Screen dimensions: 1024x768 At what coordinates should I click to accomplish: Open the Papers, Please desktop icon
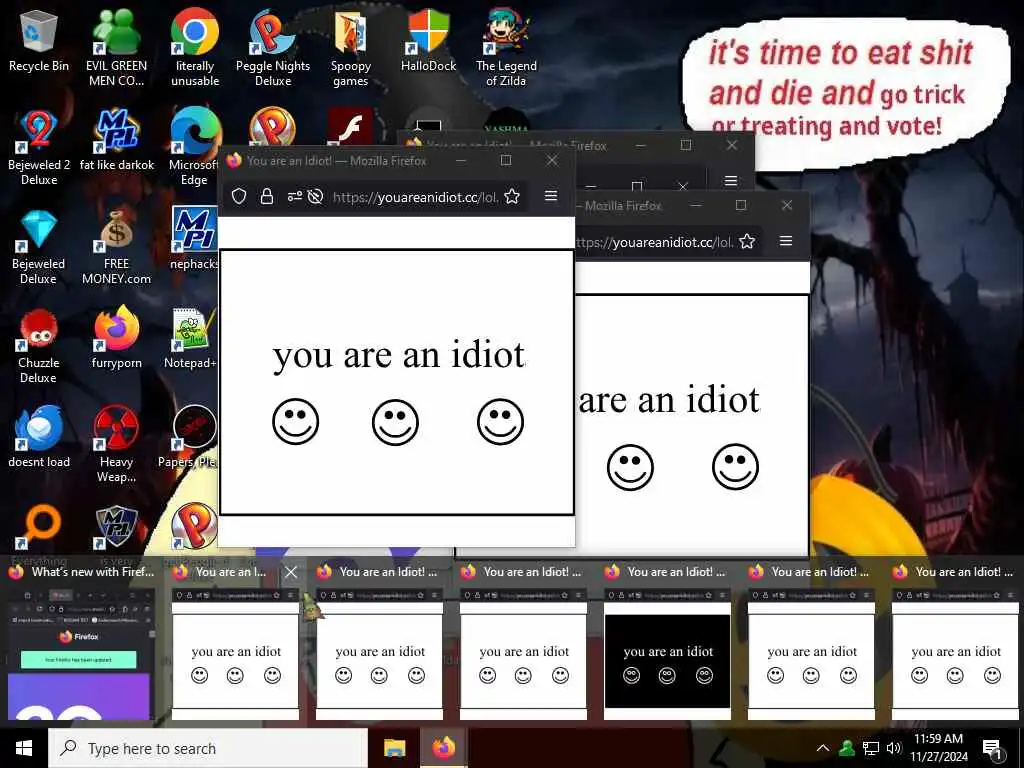[189, 438]
